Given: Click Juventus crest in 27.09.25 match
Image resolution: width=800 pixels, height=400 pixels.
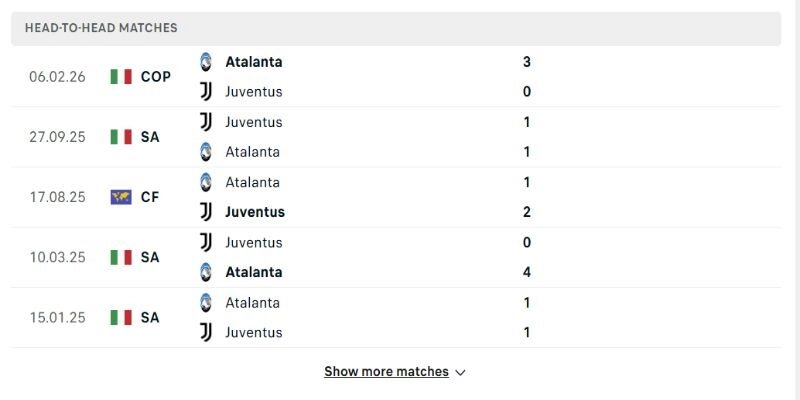Looking at the screenshot, I should pyautogui.click(x=206, y=122).
